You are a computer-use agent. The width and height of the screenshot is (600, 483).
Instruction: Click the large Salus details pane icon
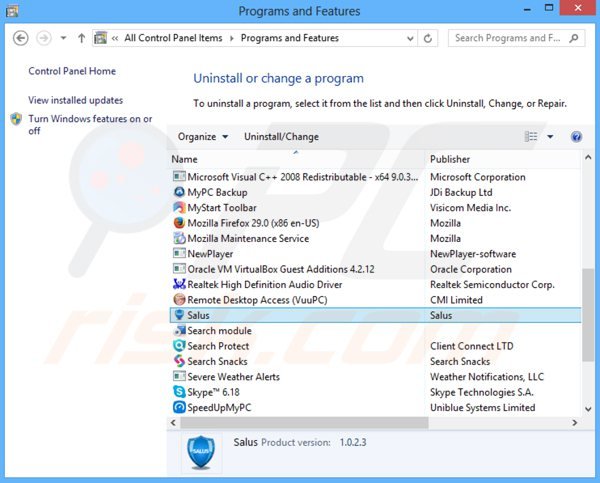[x=201, y=453]
